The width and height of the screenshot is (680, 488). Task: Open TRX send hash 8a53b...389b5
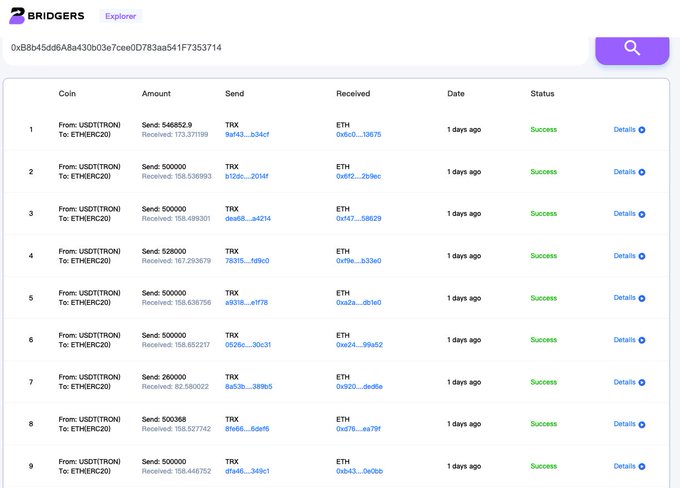tap(248, 386)
